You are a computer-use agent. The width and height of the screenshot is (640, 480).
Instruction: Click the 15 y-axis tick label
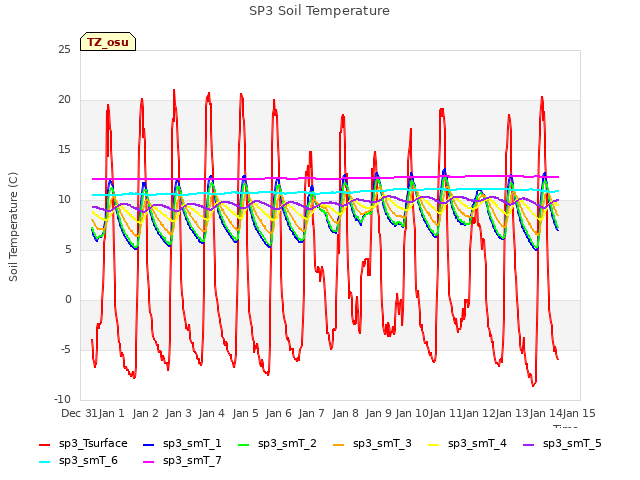point(64,150)
